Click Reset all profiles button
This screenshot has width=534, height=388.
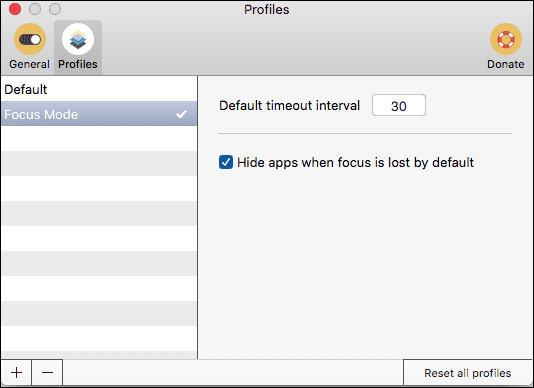[x=468, y=373]
